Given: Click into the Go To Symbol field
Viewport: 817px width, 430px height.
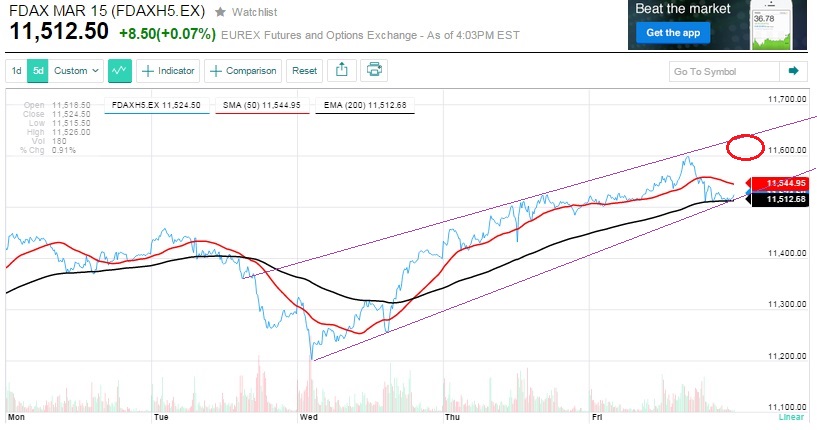Looking at the screenshot, I should tap(722, 72).
